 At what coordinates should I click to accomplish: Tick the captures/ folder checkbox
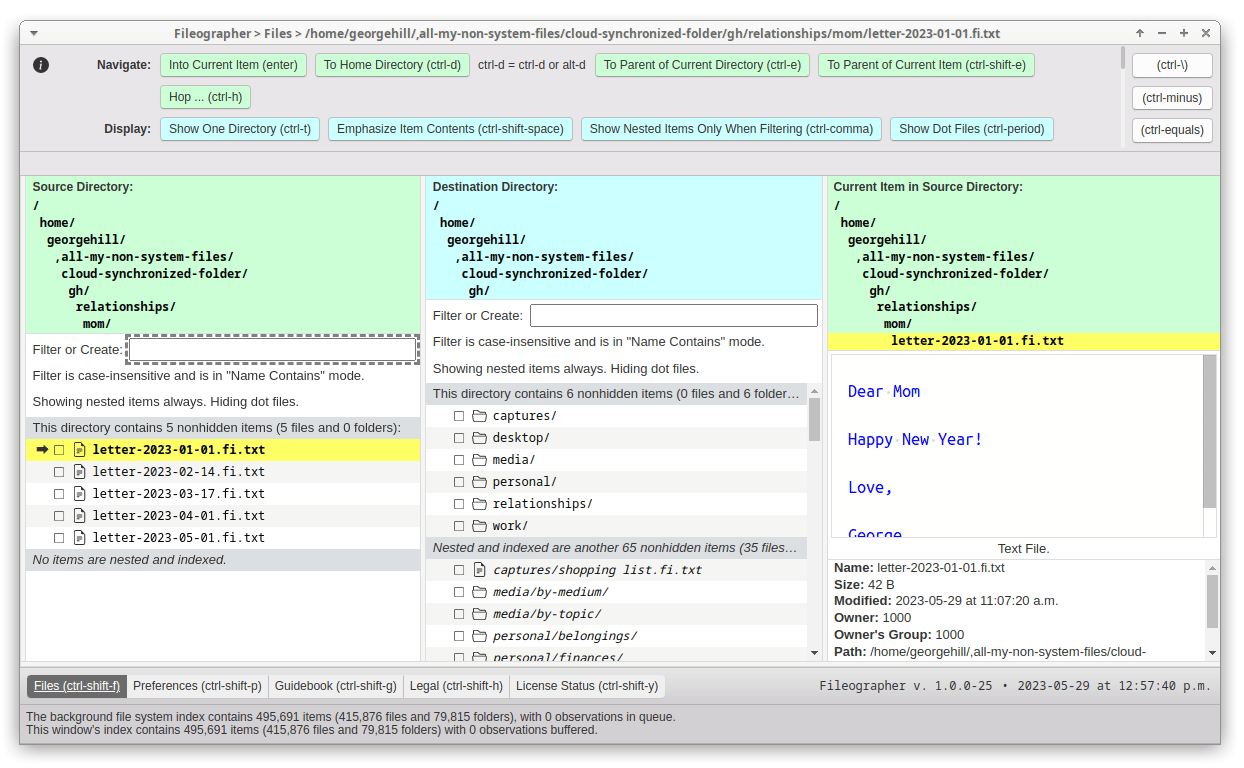[459, 416]
